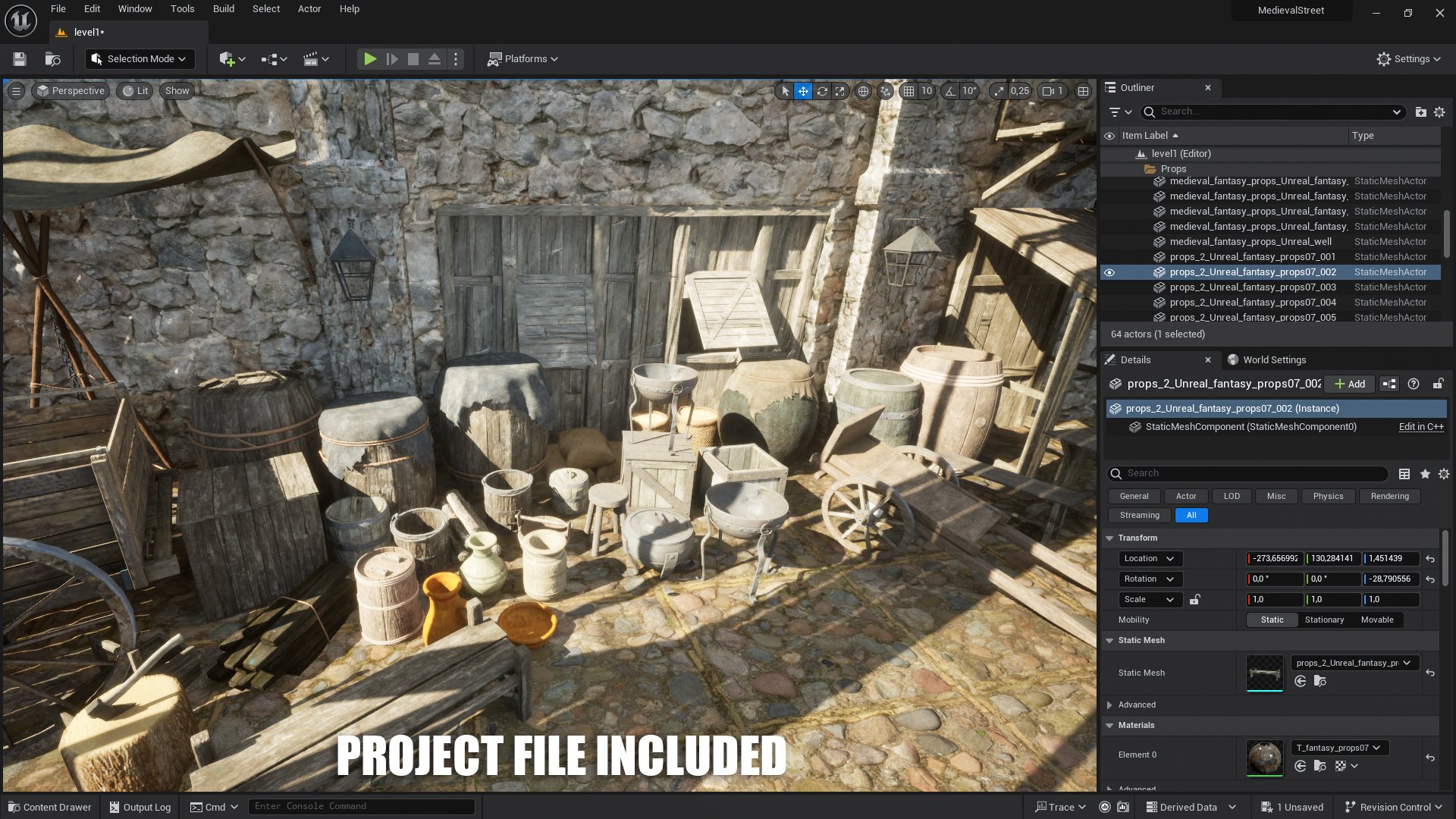Image resolution: width=1456 pixels, height=819 pixels.
Task: Open Outliner settings gear
Action: tap(1439, 112)
